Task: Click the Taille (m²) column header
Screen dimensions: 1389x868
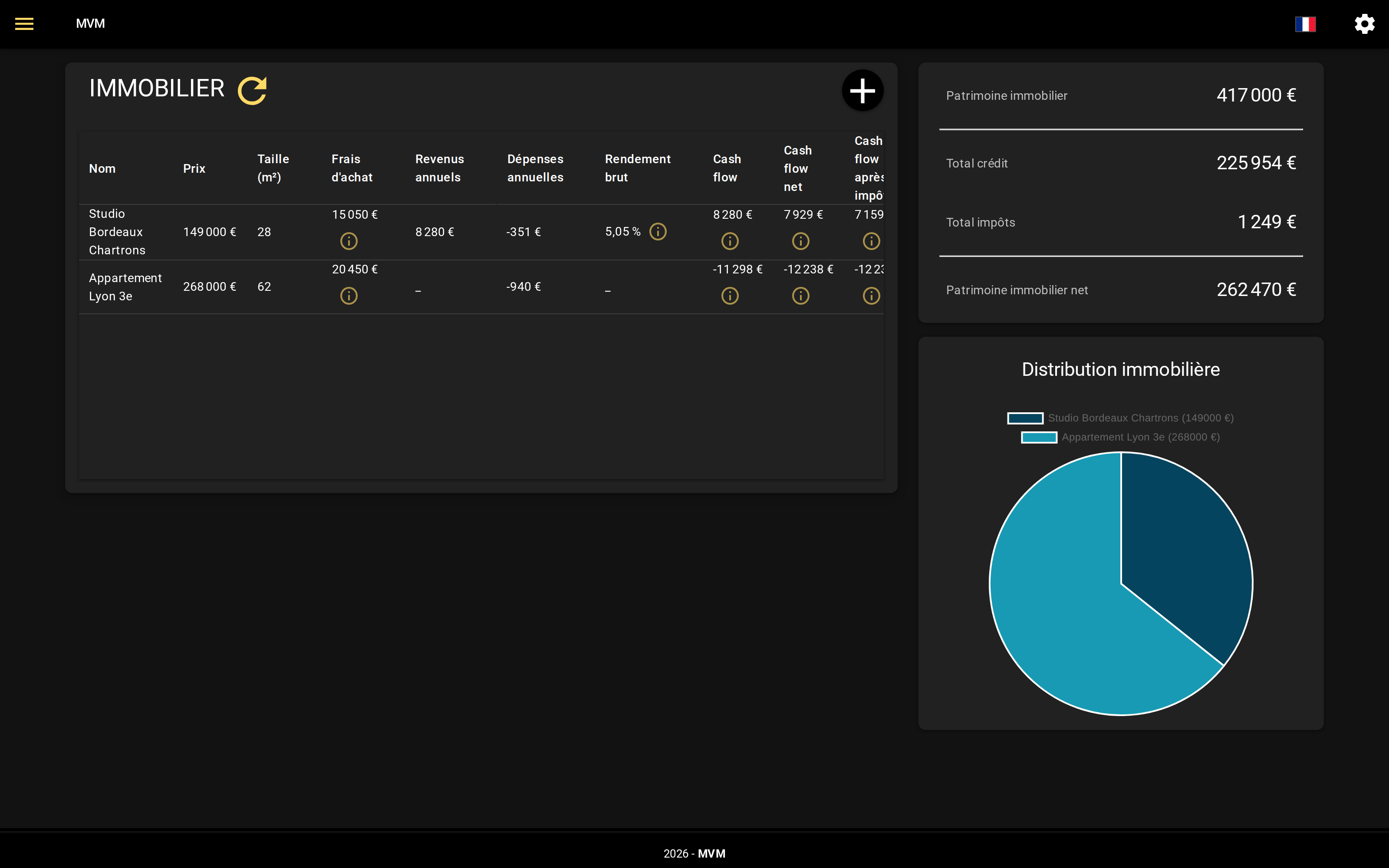Action: 273,168
